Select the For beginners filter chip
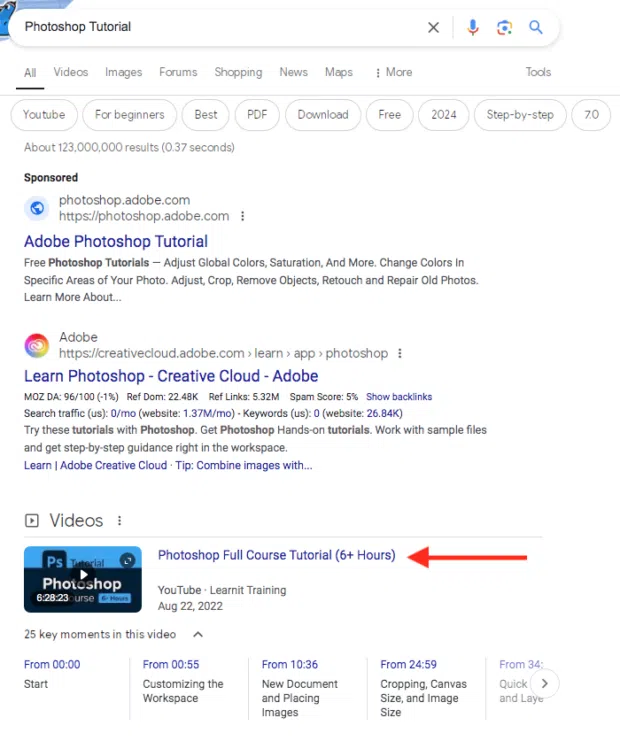 coord(129,115)
